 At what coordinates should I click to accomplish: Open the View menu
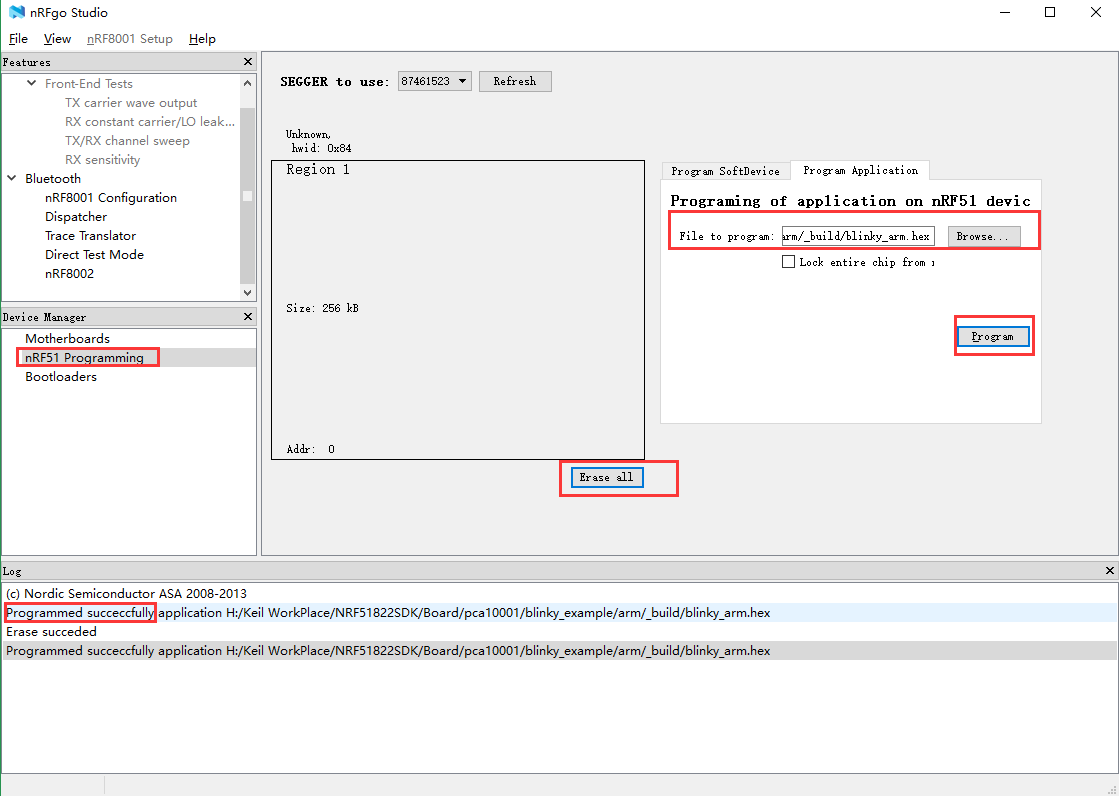[x=57, y=39]
